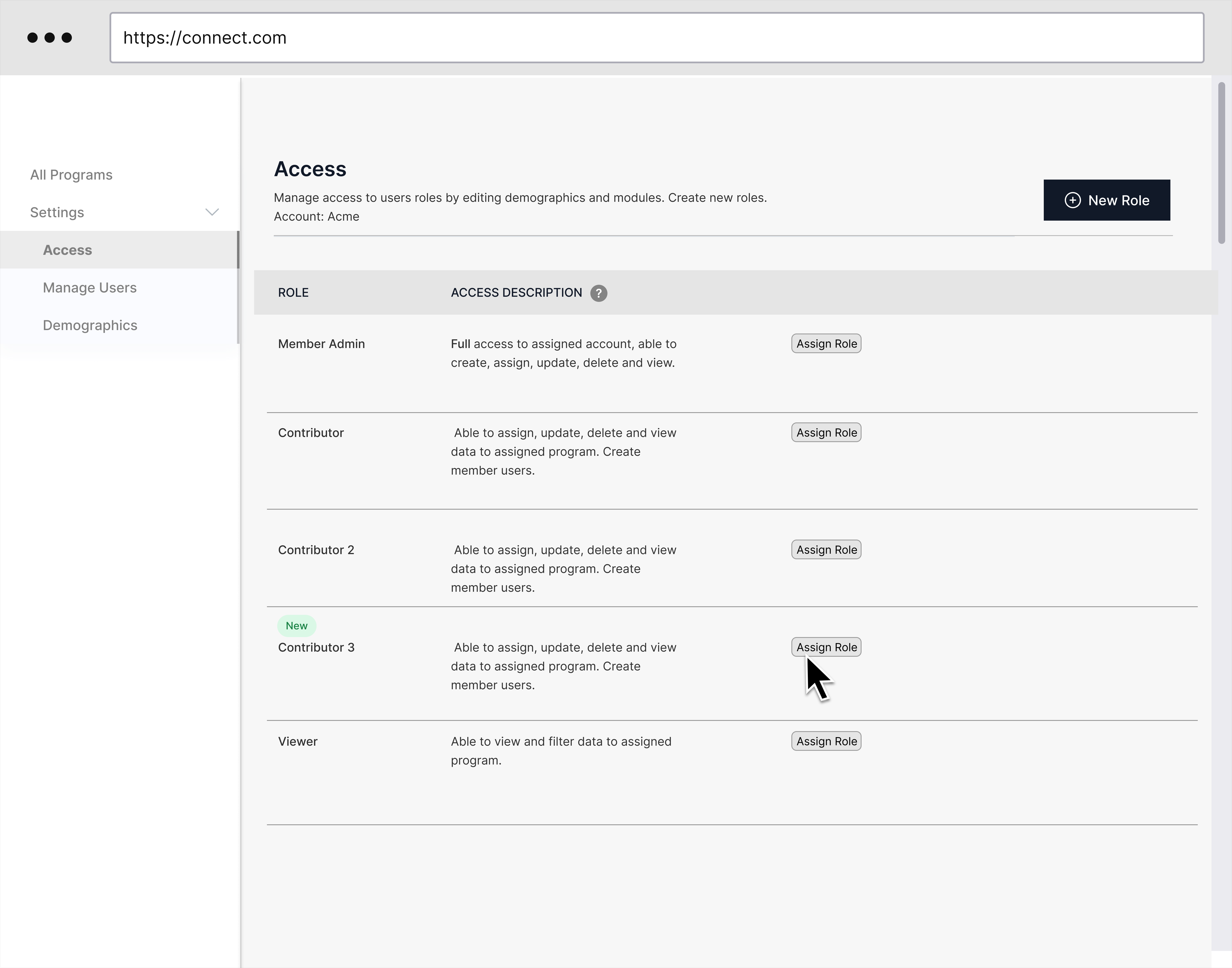
Task: Click the Settings sidebar label
Action: coord(57,212)
